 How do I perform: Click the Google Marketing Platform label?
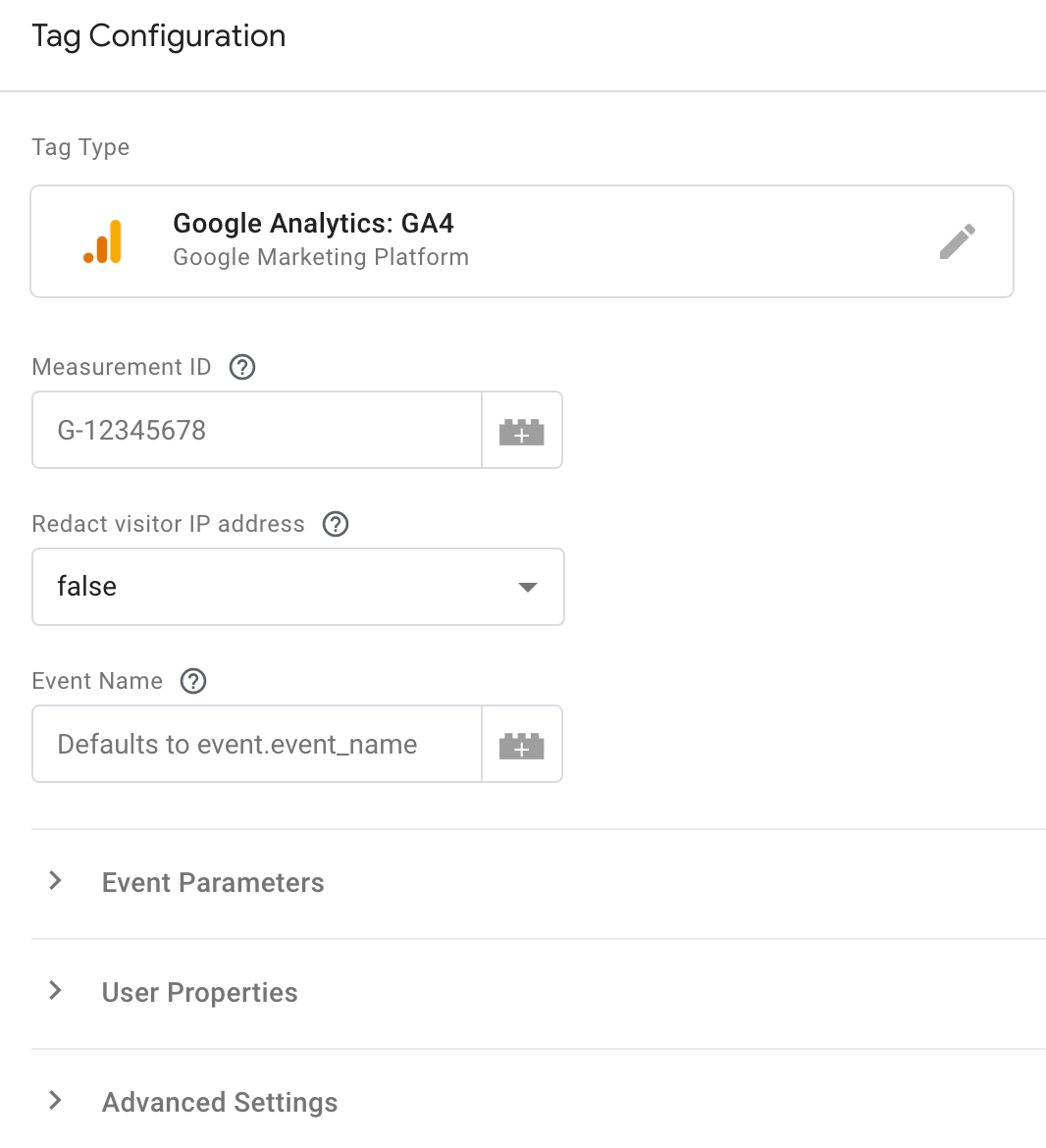click(321, 257)
